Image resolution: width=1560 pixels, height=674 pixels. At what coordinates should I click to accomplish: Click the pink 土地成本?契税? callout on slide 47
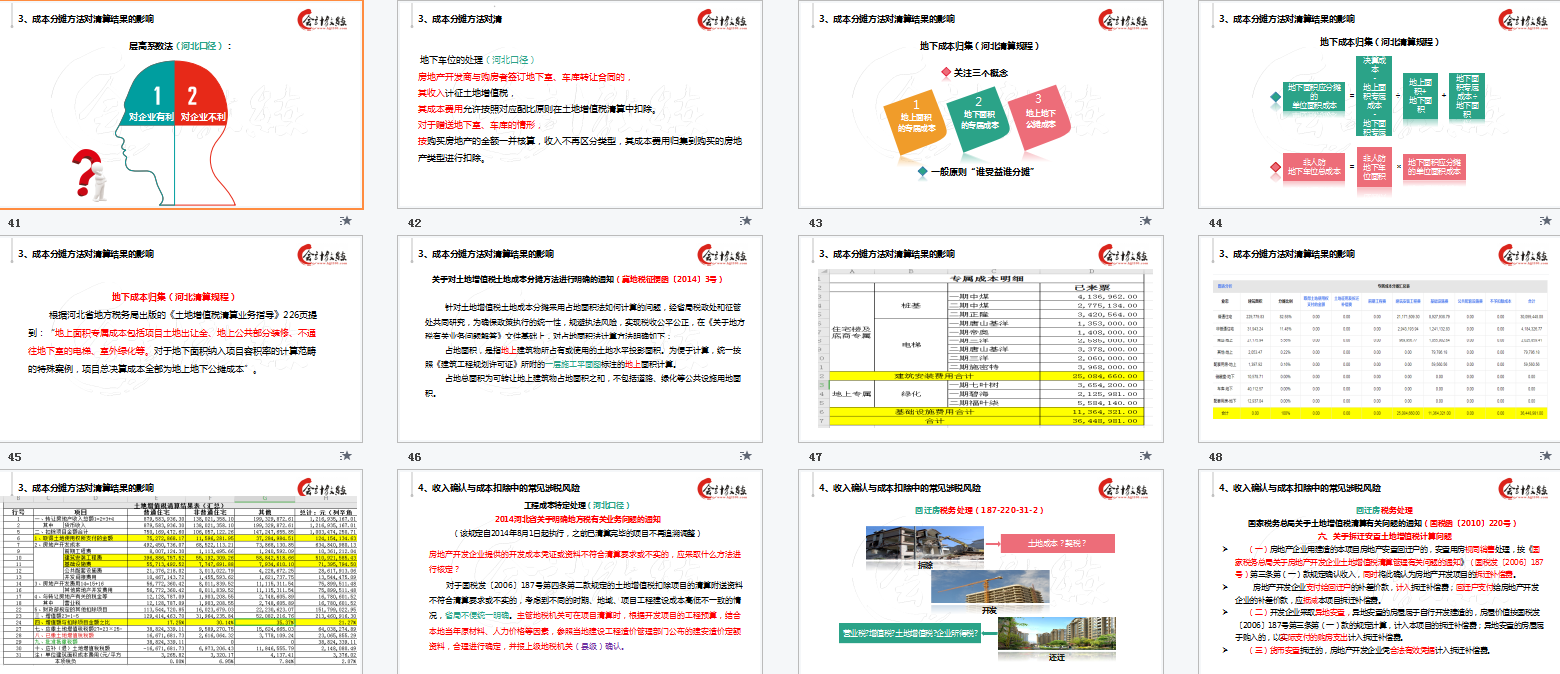pos(1057,543)
